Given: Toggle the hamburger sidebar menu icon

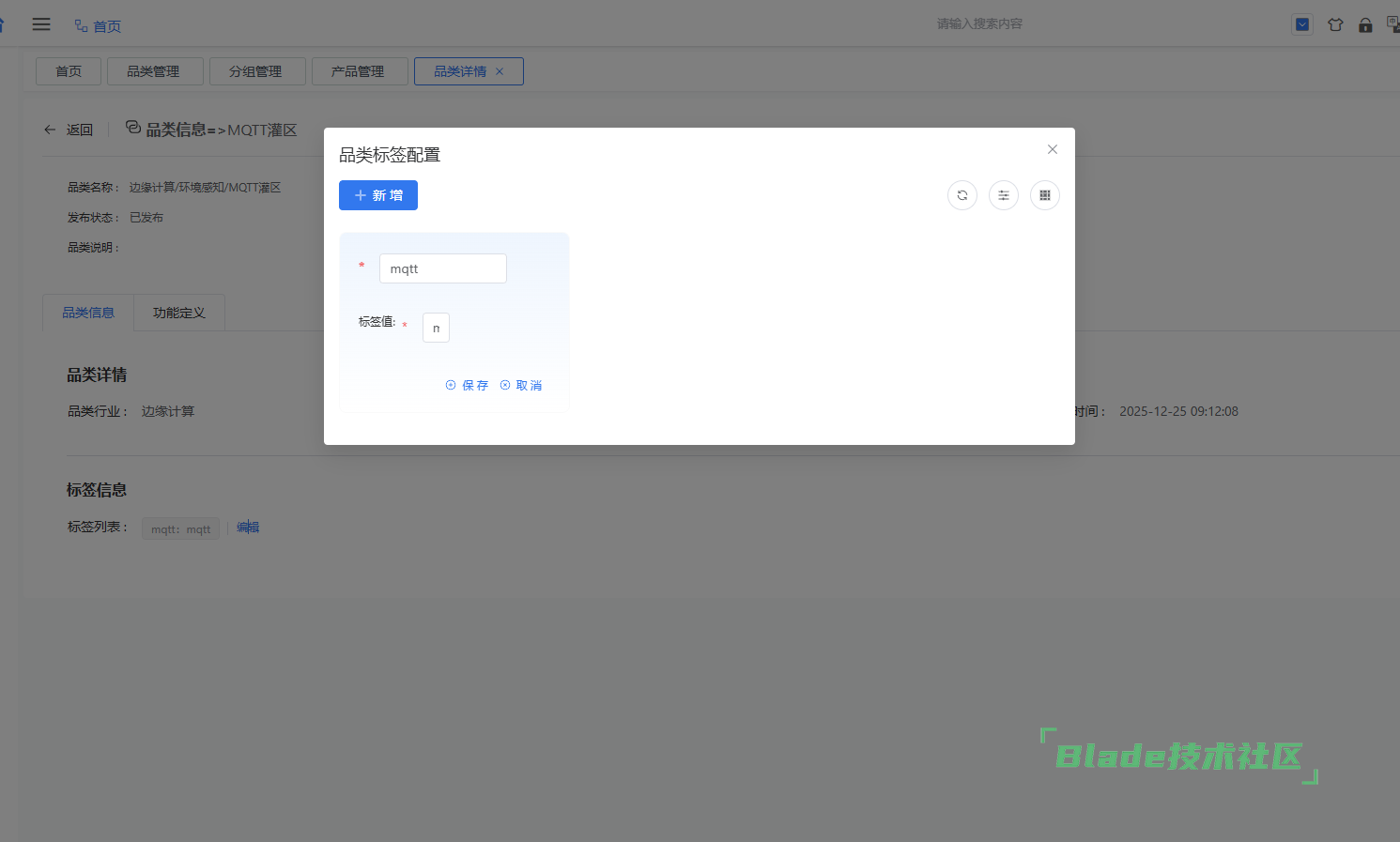Looking at the screenshot, I should pyautogui.click(x=41, y=24).
